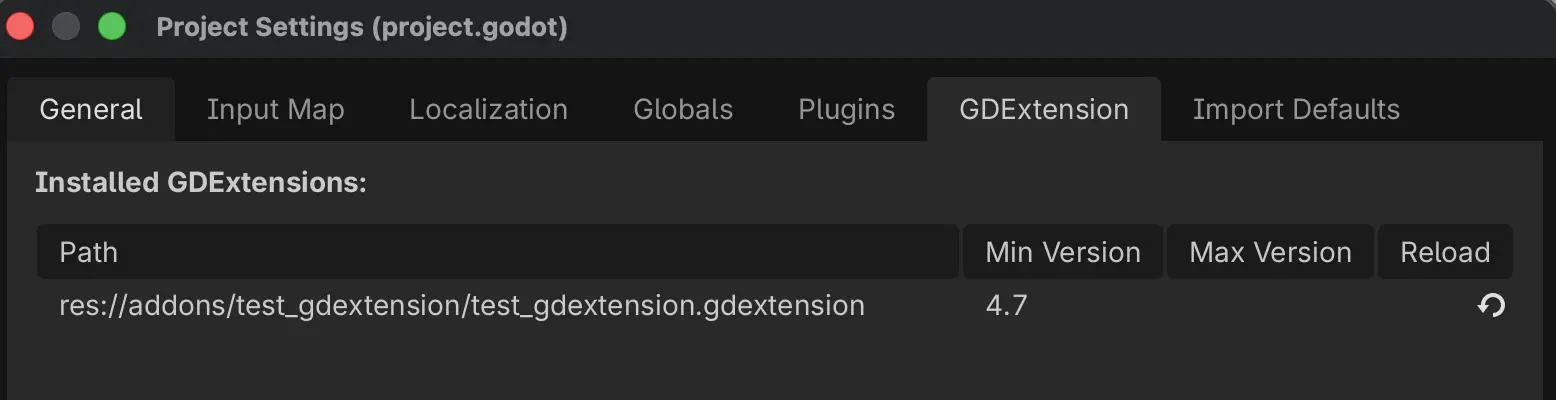The image size is (1556, 400).
Task: Select the GDExtension tab
Action: point(1043,109)
